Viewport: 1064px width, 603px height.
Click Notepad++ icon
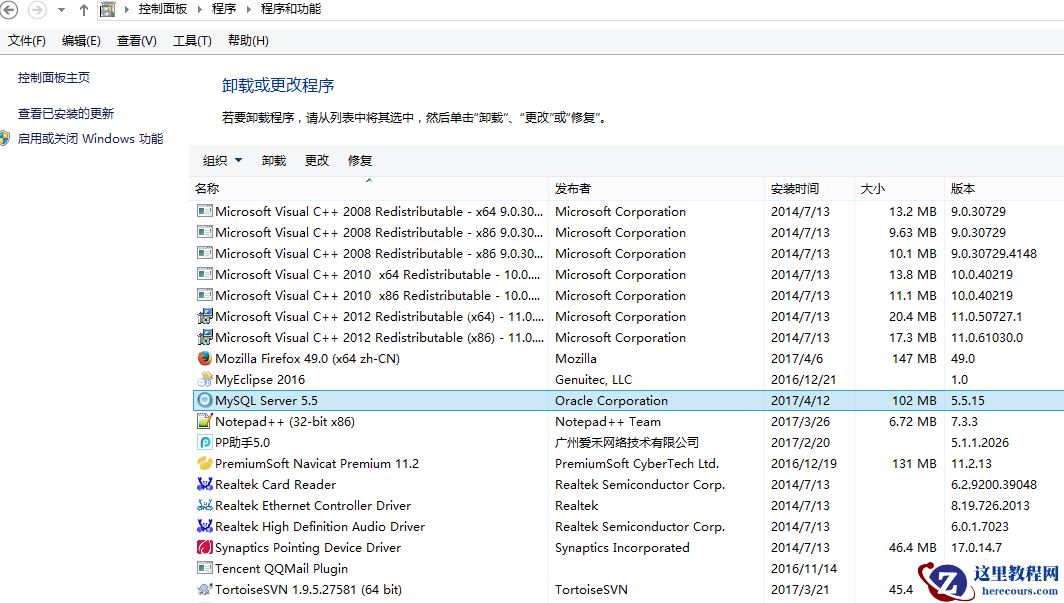click(x=204, y=421)
